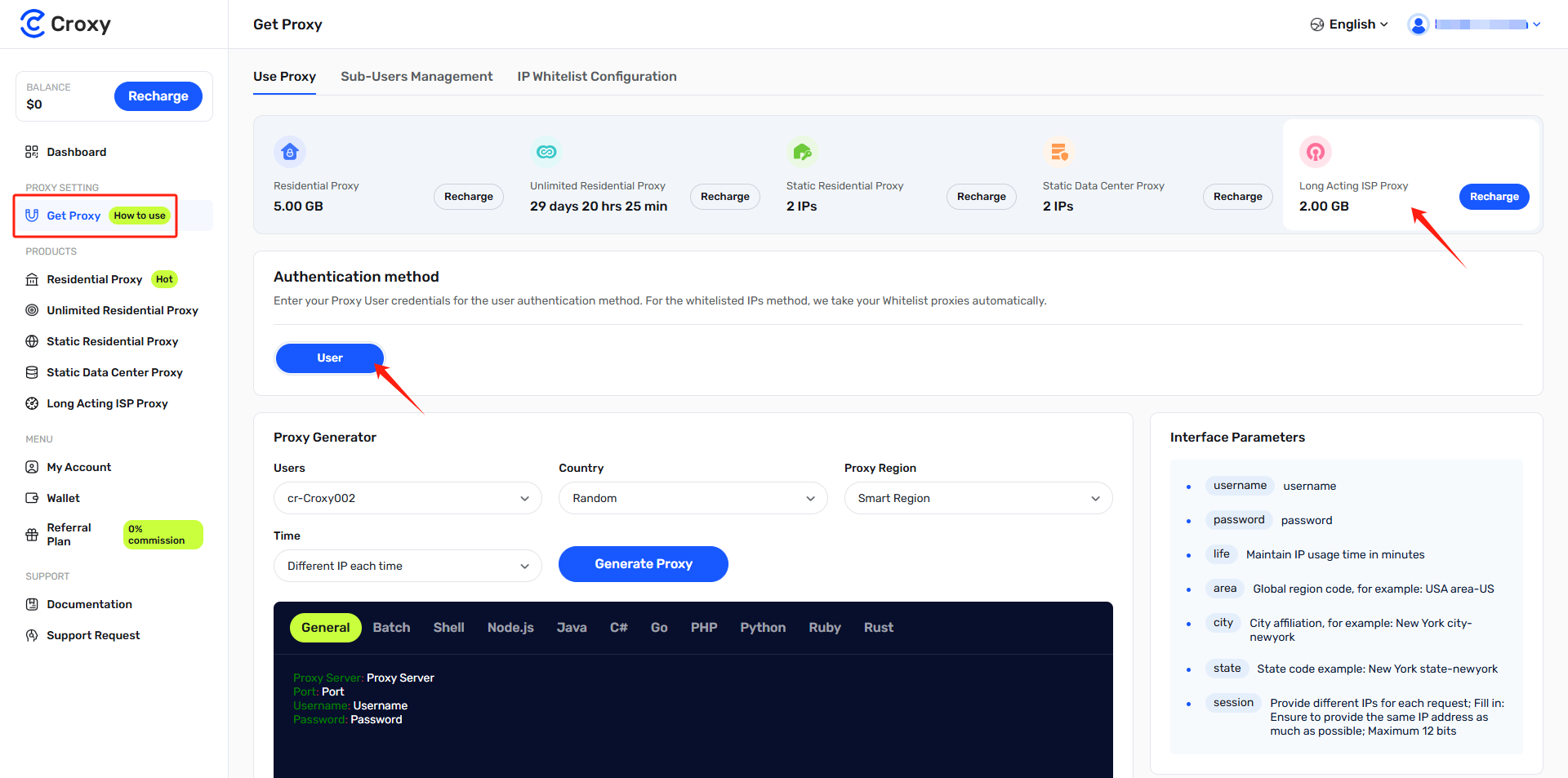Select the PHP code tab
This screenshot has width=1568, height=778.
[x=704, y=628]
